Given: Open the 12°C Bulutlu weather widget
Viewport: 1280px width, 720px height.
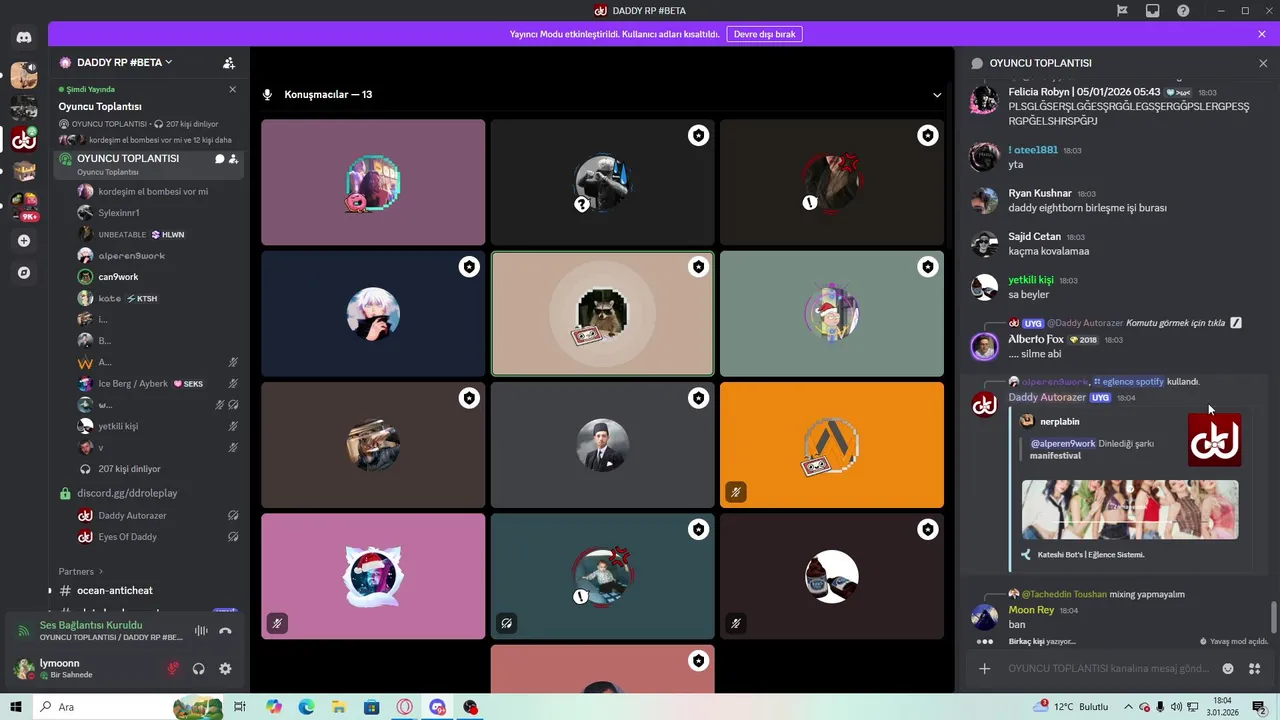Looking at the screenshot, I should tap(1072, 707).
